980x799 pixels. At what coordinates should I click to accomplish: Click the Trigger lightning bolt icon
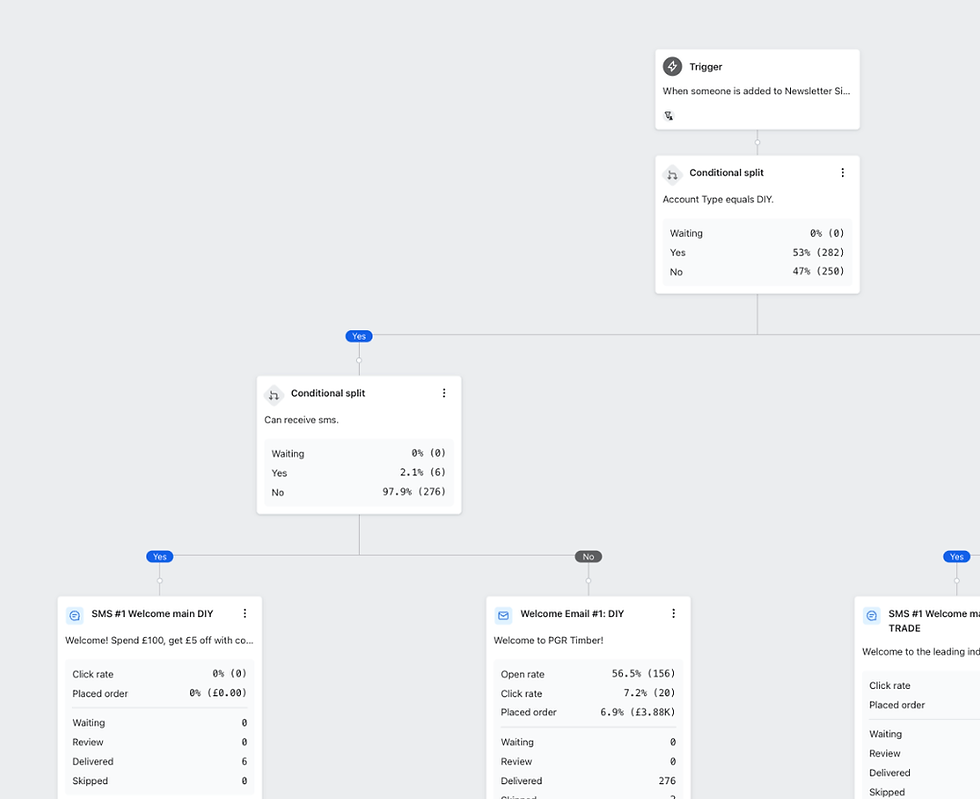[672, 66]
